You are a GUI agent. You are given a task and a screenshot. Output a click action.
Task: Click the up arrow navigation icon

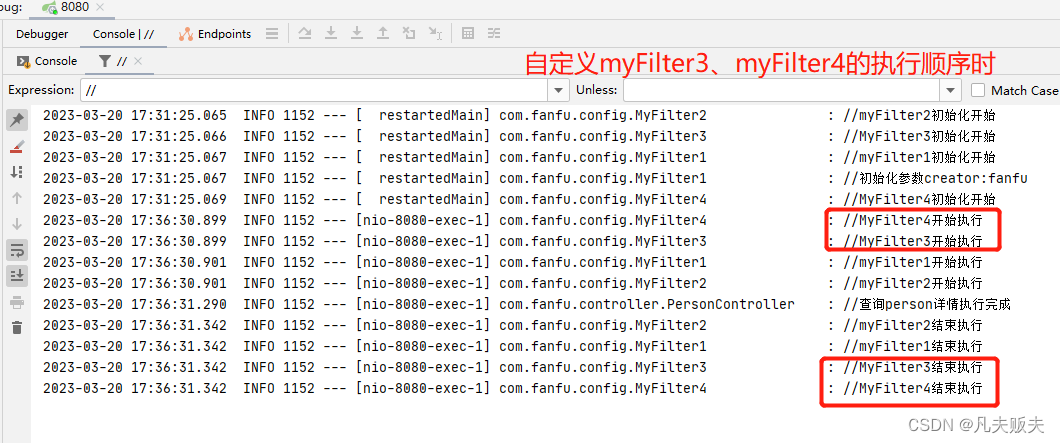click(17, 198)
